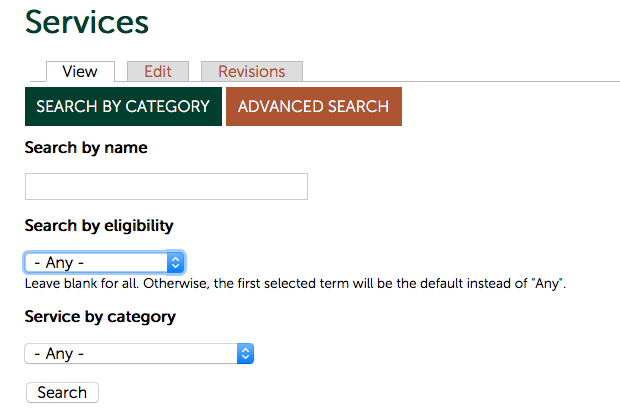This screenshot has height=412, width=620.
Task: Open the Edit tab
Action: coord(158,72)
